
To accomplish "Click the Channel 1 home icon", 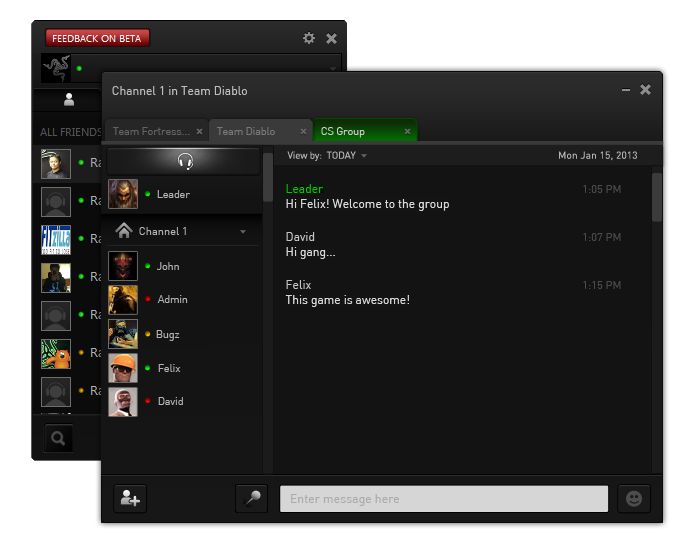I will click(x=124, y=230).
